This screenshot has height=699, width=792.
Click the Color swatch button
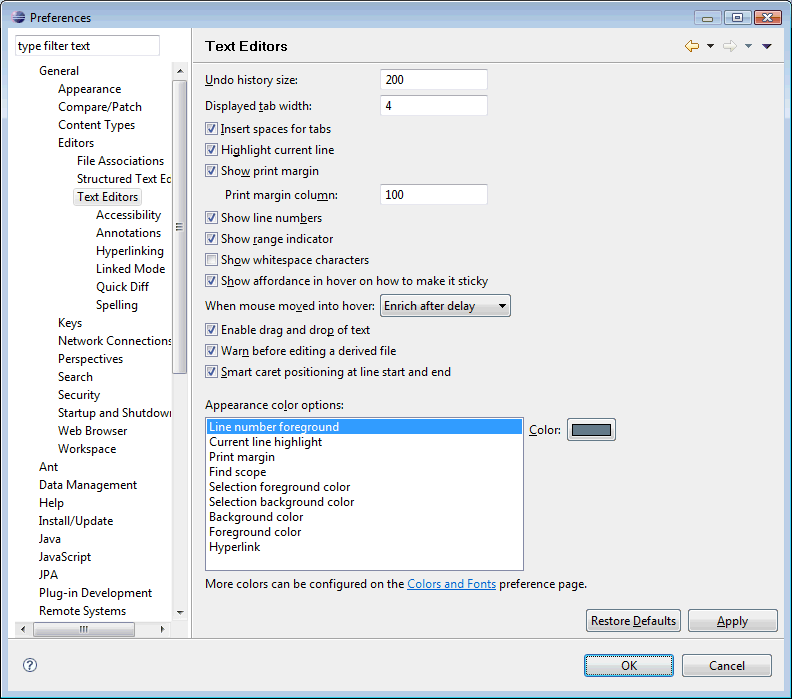pos(591,430)
